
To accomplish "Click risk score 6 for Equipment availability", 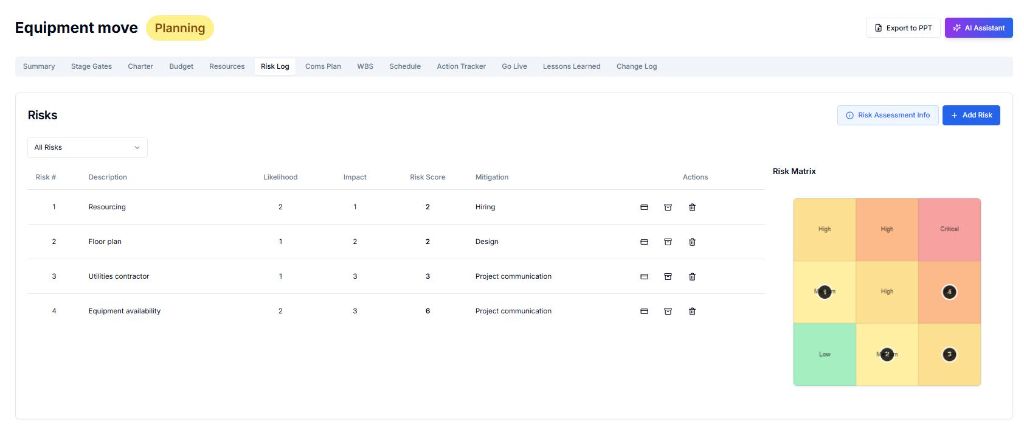I will click(428, 311).
